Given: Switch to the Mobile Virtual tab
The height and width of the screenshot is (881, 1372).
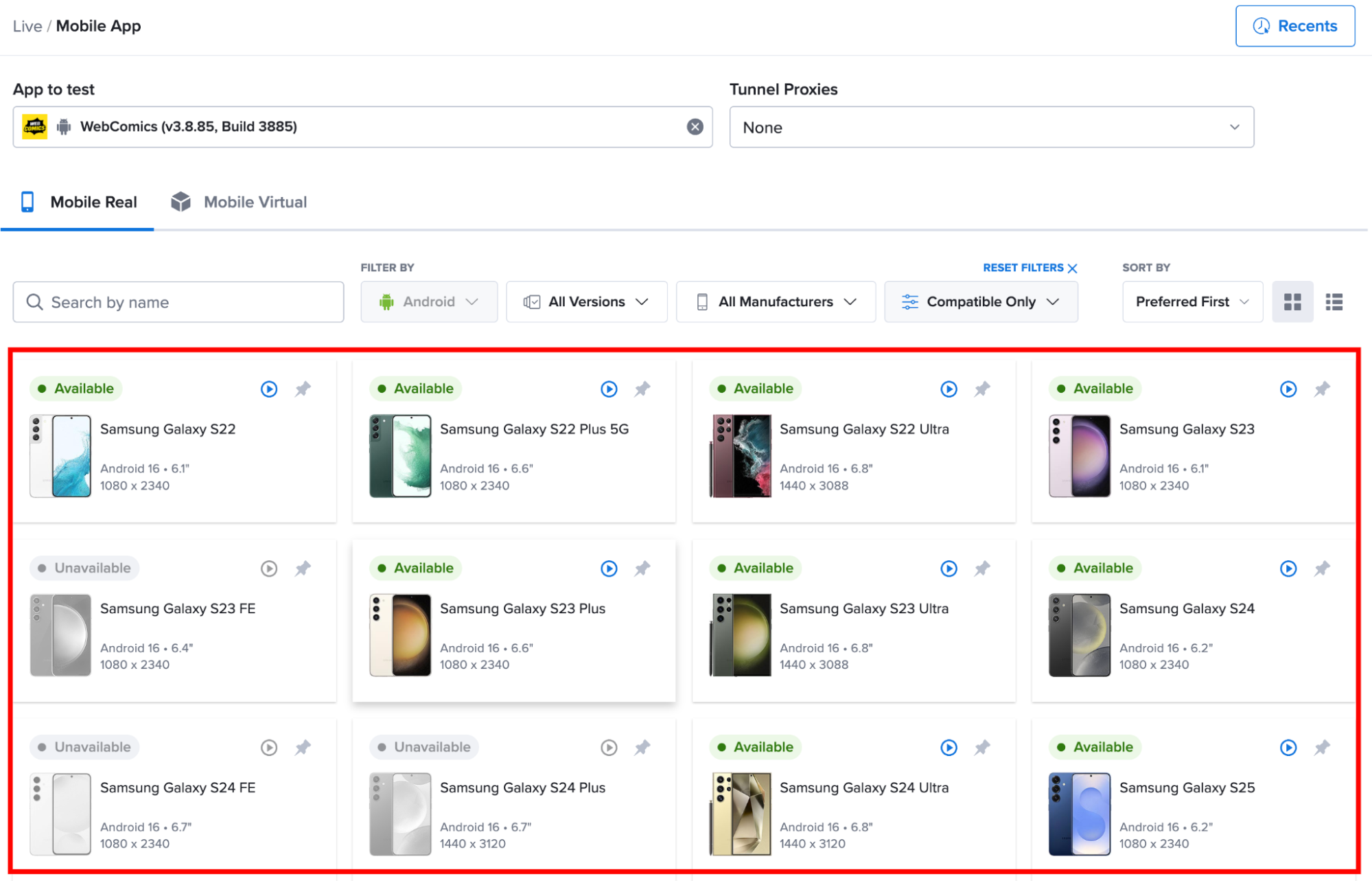Looking at the screenshot, I should [239, 203].
